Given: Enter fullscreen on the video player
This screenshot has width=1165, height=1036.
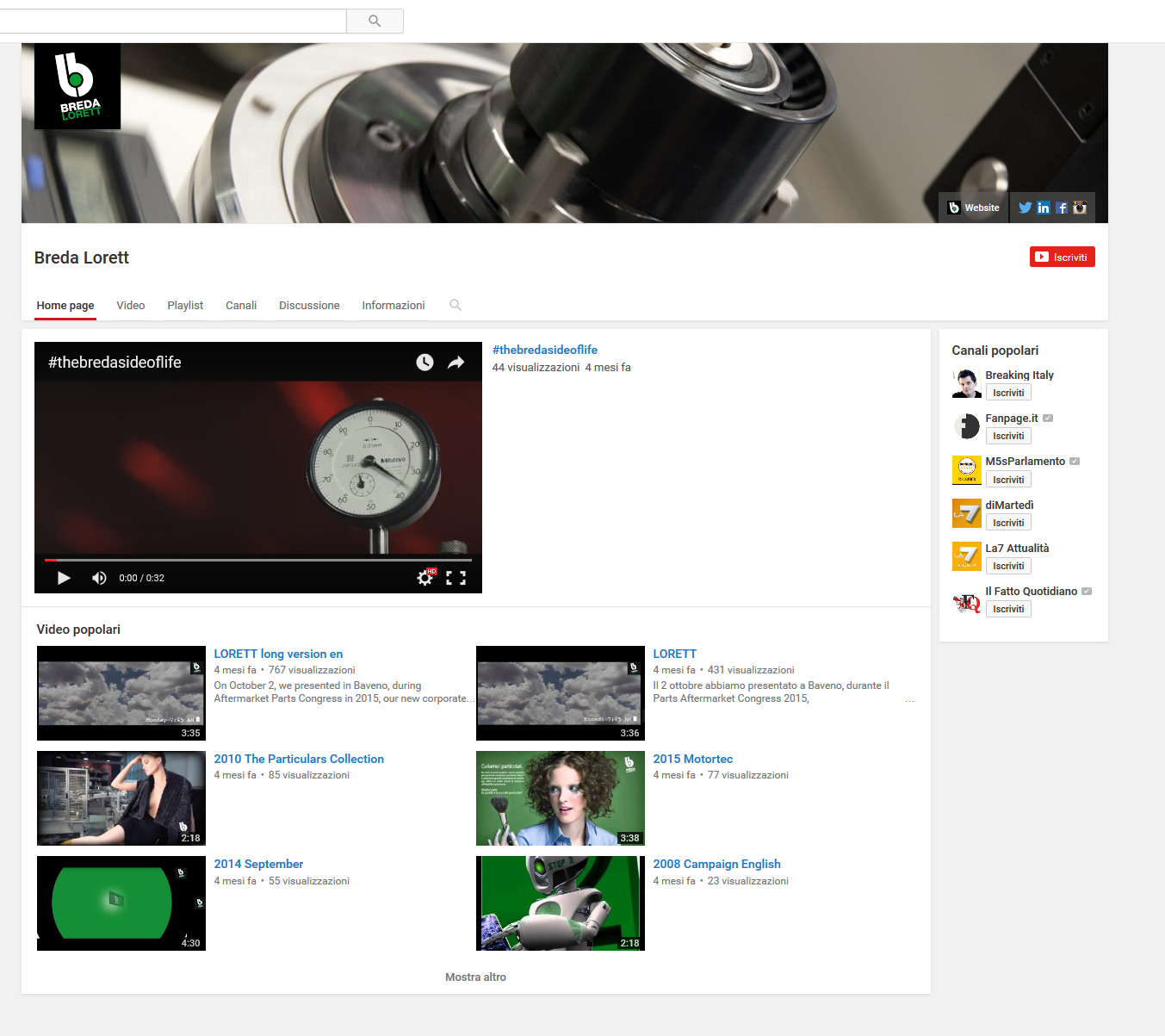Looking at the screenshot, I should click(x=456, y=578).
